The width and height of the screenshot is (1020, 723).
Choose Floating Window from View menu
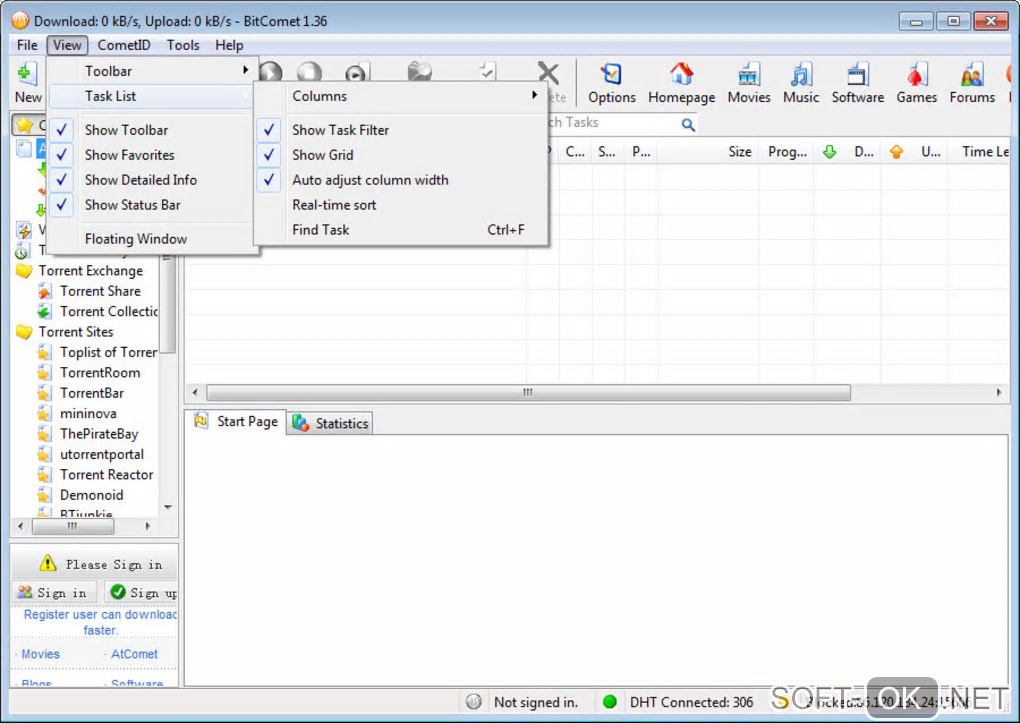pyautogui.click(x=150, y=239)
